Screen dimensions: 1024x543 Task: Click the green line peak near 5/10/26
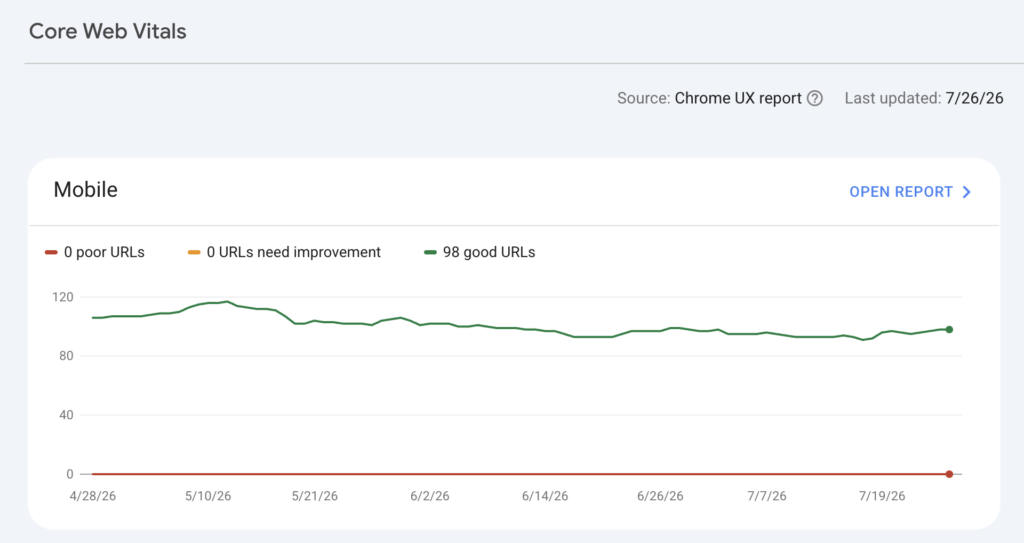pos(227,301)
